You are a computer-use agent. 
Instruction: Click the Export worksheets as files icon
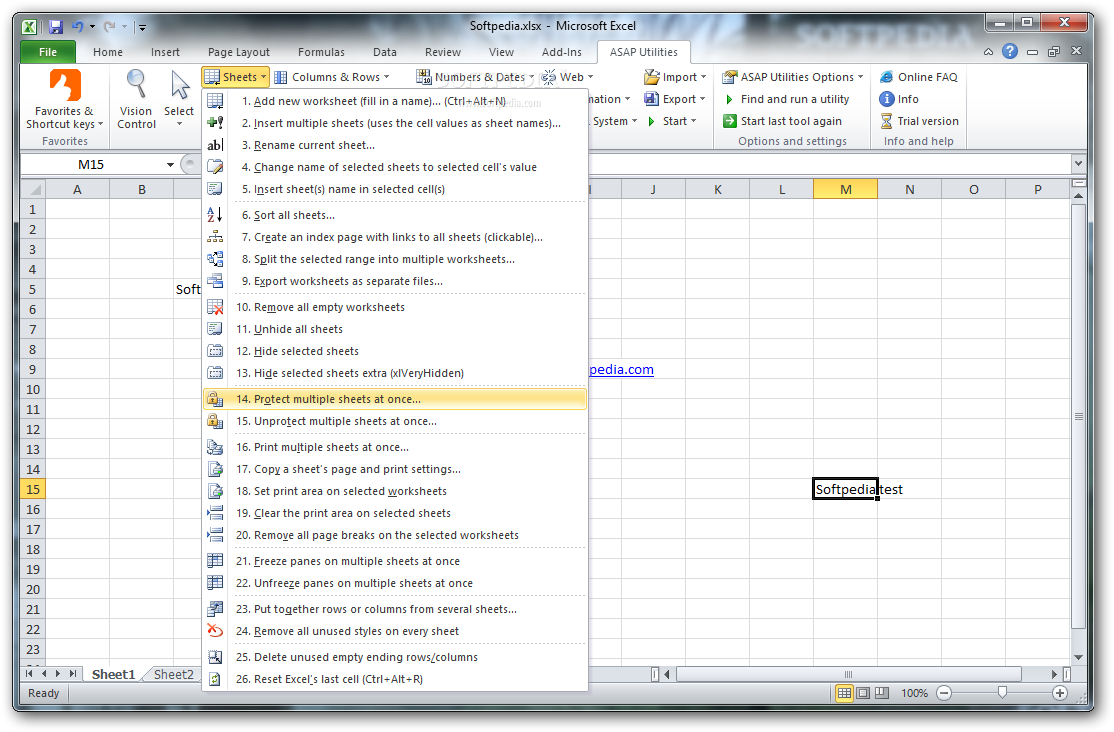point(215,281)
